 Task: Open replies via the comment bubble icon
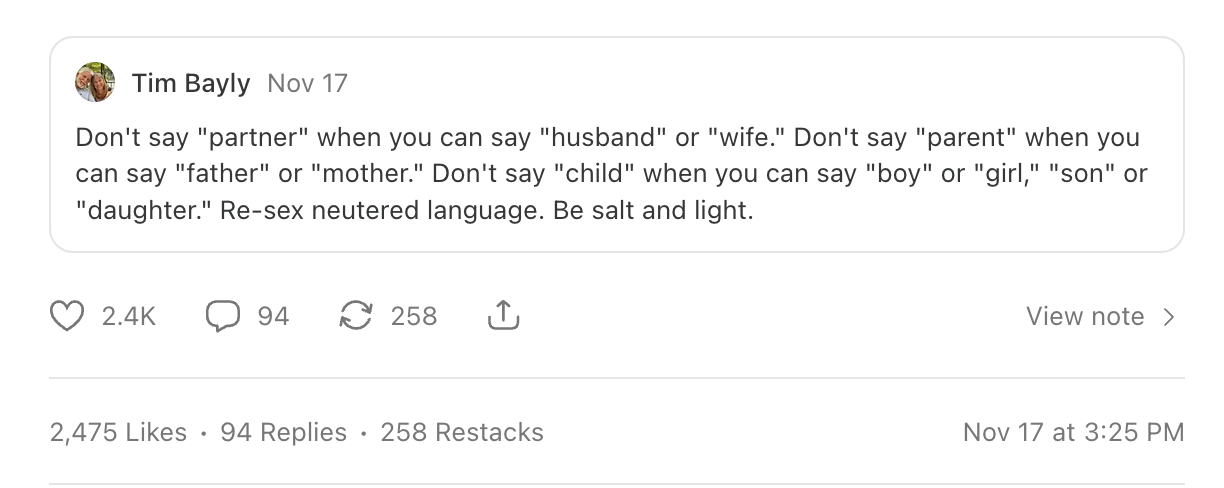click(222, 317)
